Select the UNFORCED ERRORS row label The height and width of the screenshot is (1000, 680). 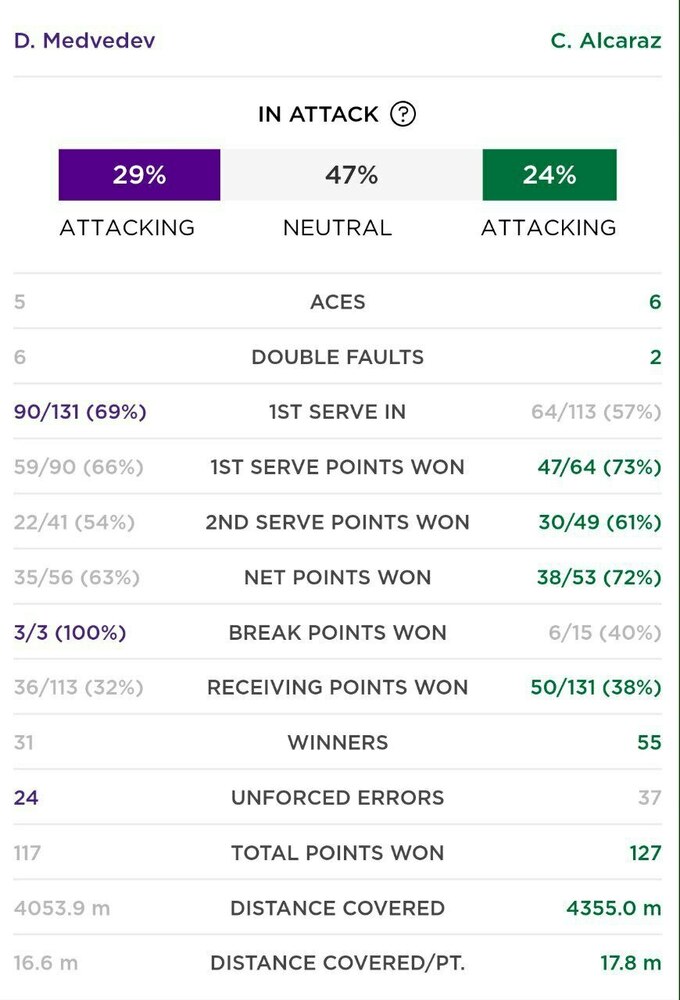tap(338, 797)
